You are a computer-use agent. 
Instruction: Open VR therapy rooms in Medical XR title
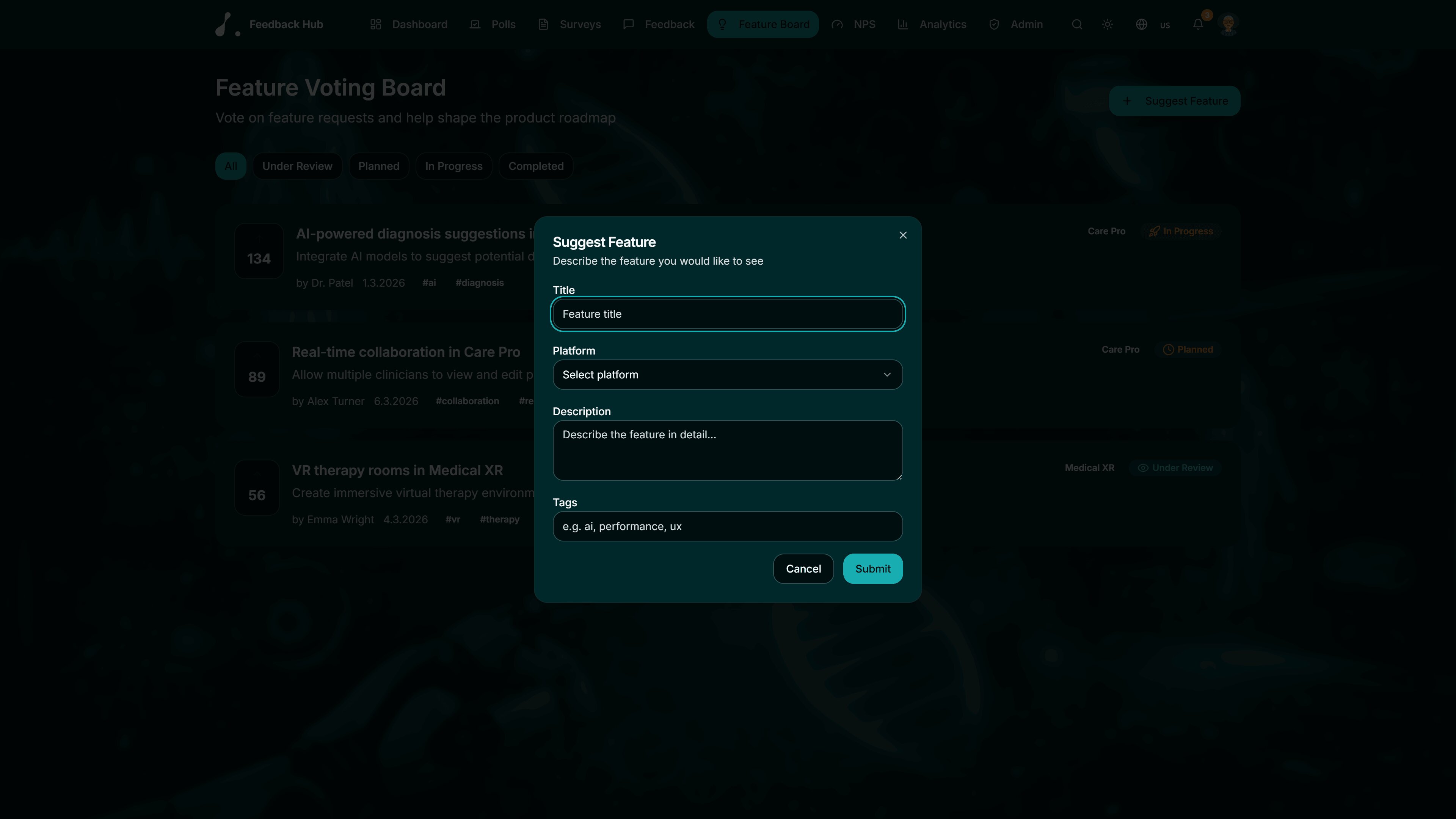(x=397, y=470)
